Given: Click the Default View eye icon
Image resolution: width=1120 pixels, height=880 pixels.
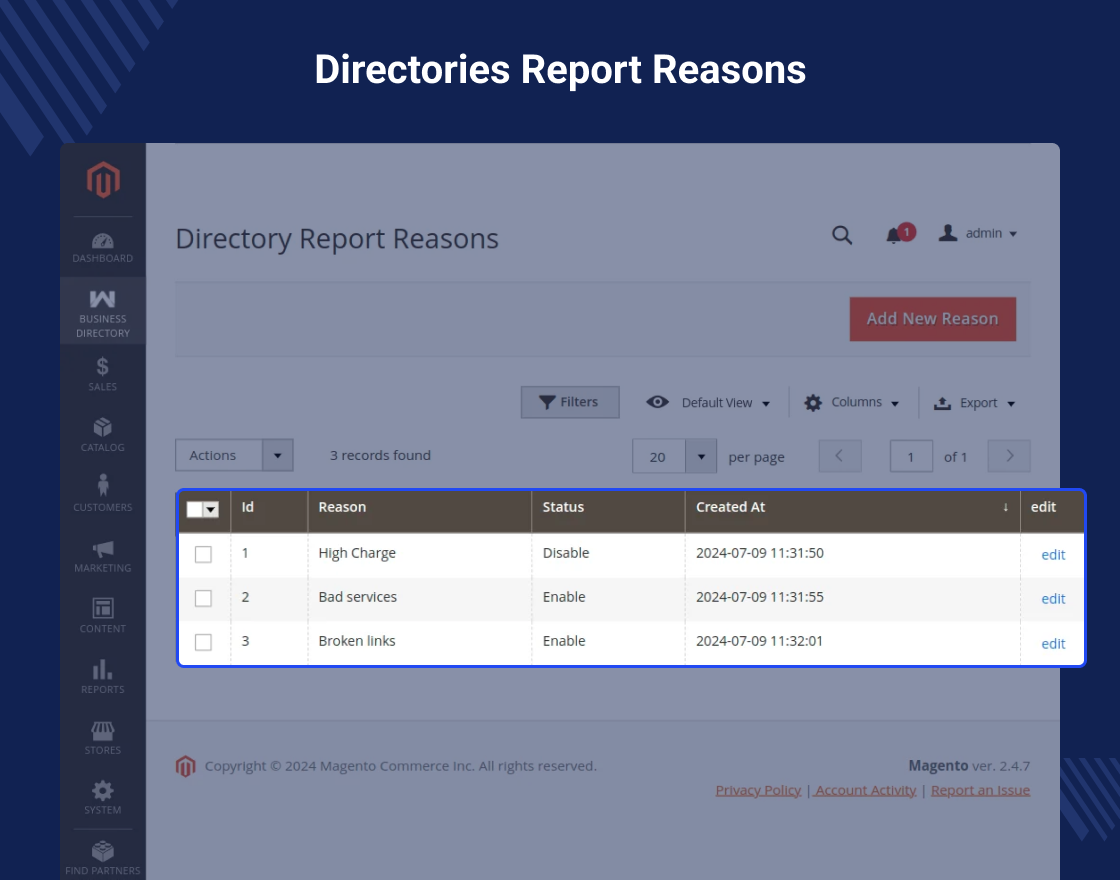Looking at the screenshot, I should tap(658, 402).
